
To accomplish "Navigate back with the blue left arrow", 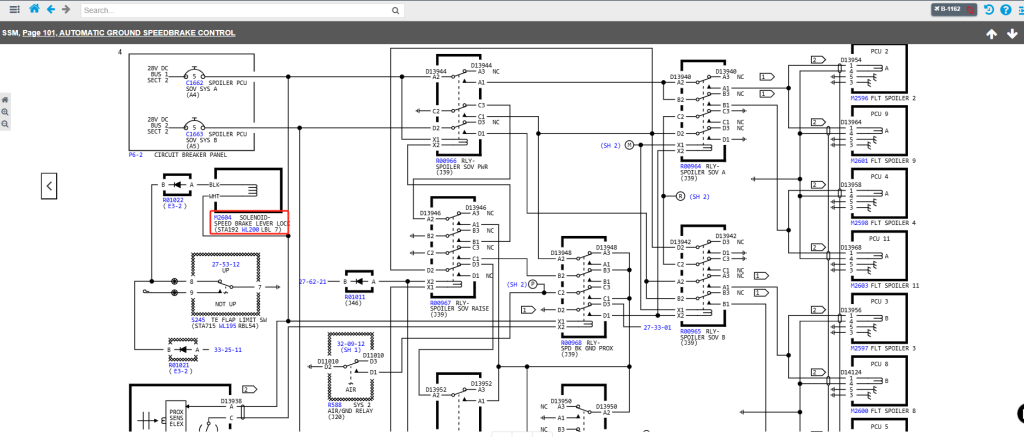I will tap(50, 10).
